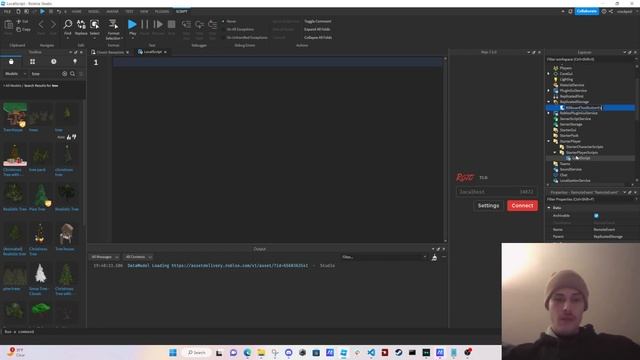Switch to the HOME ribbon tab

point(76,11)
